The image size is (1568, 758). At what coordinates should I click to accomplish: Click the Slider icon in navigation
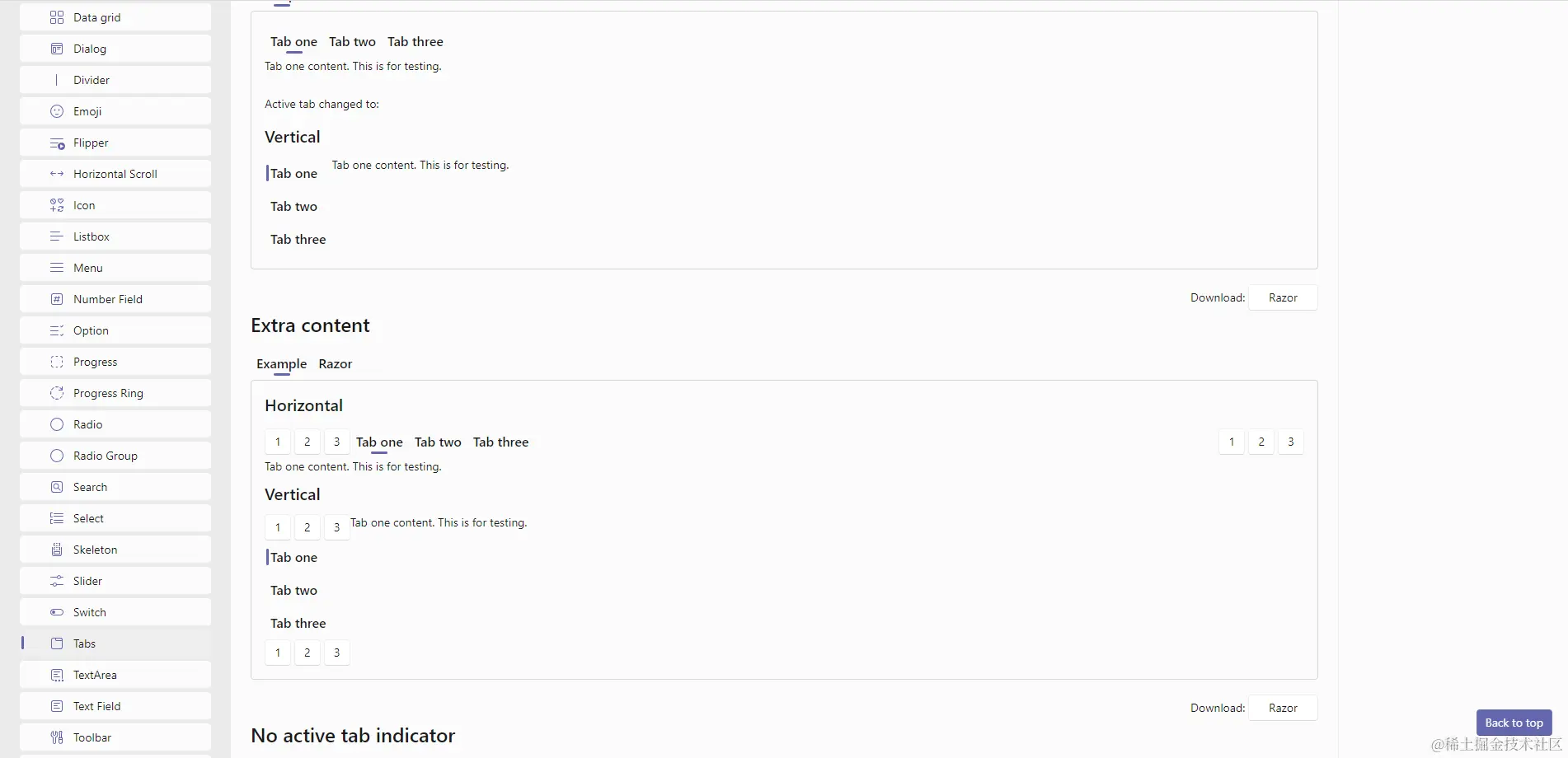[x=57, y=581]
